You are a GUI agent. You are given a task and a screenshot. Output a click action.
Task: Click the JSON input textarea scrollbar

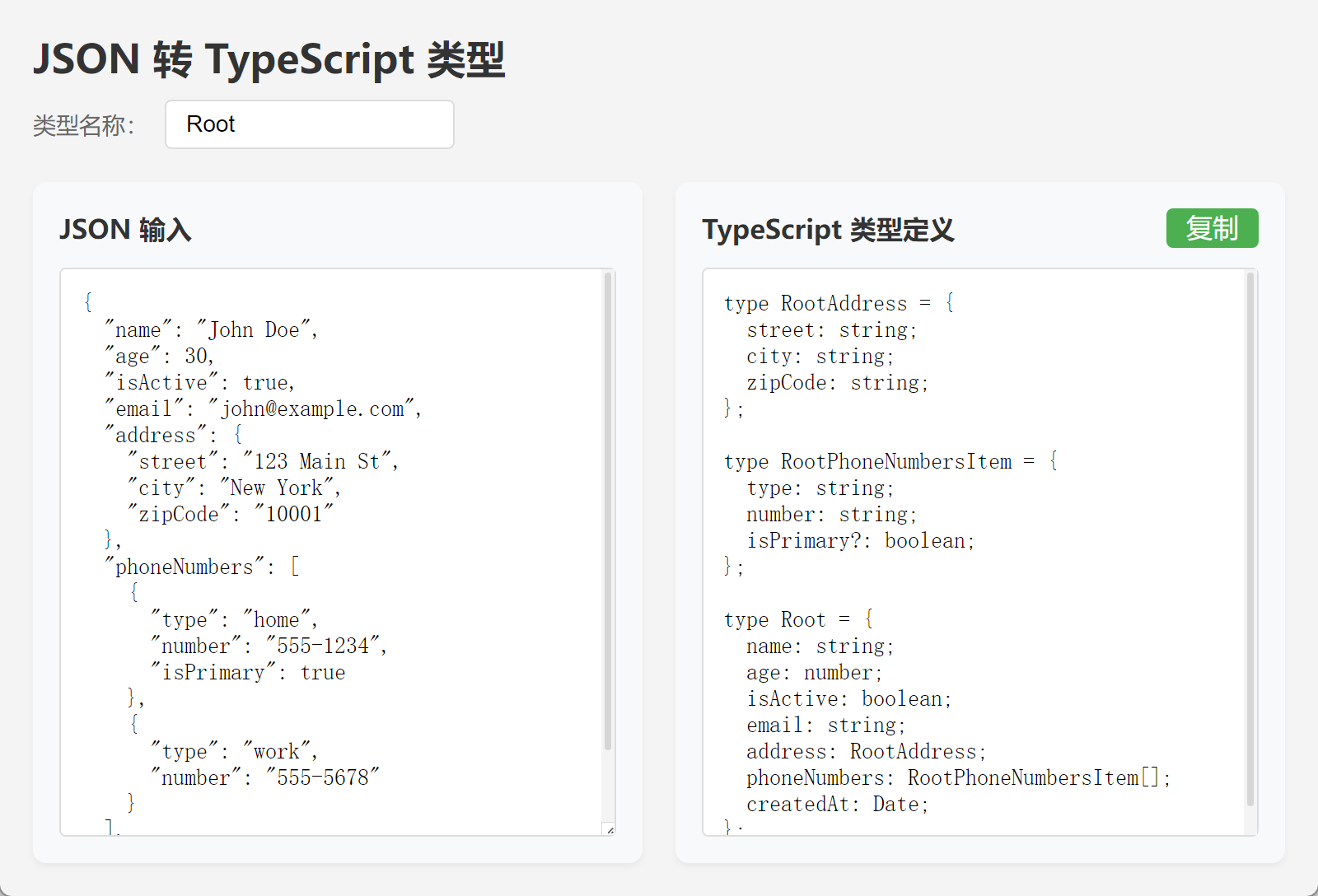[x=608, y=511]
